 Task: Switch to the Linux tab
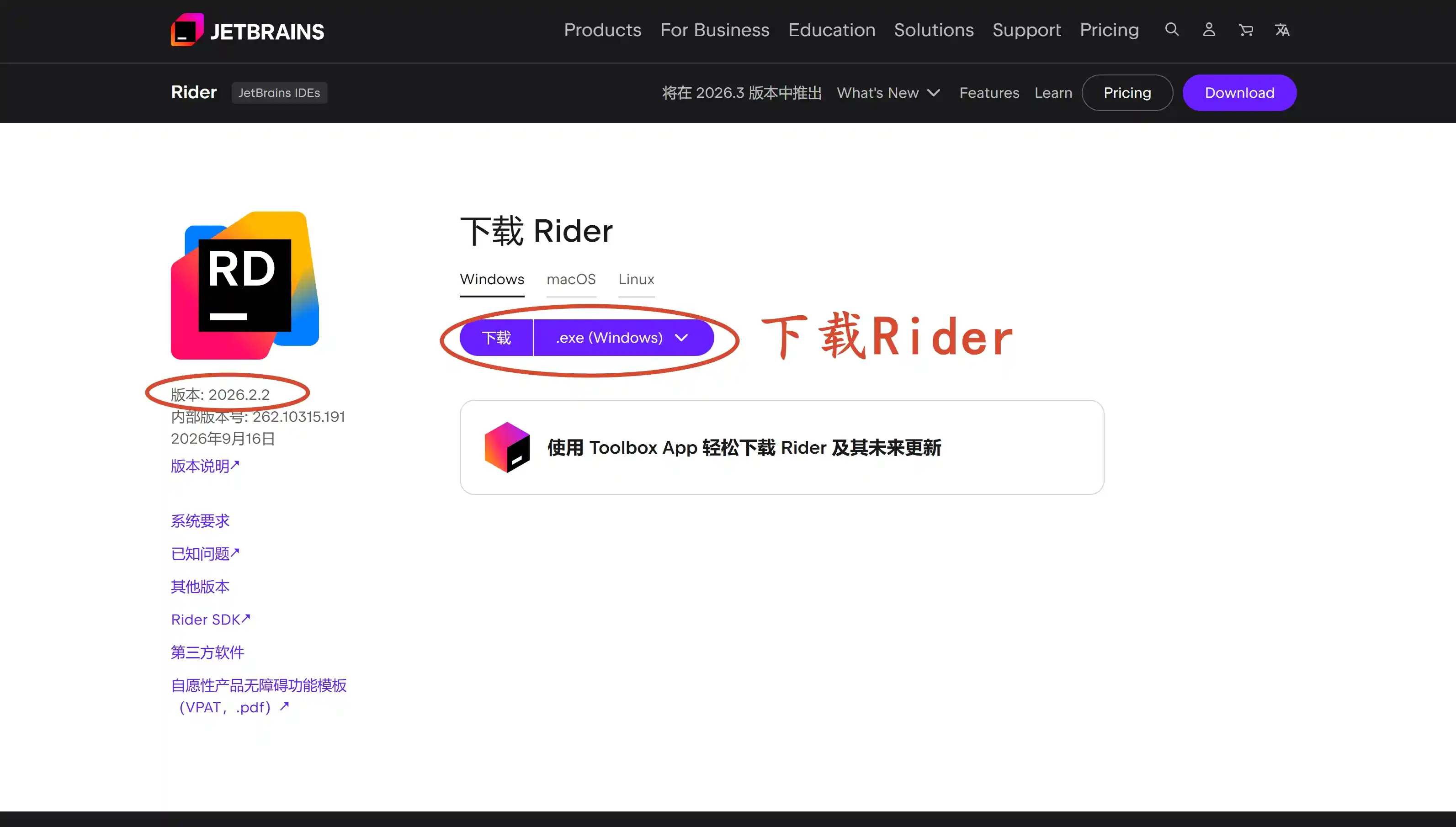(636, 280)
